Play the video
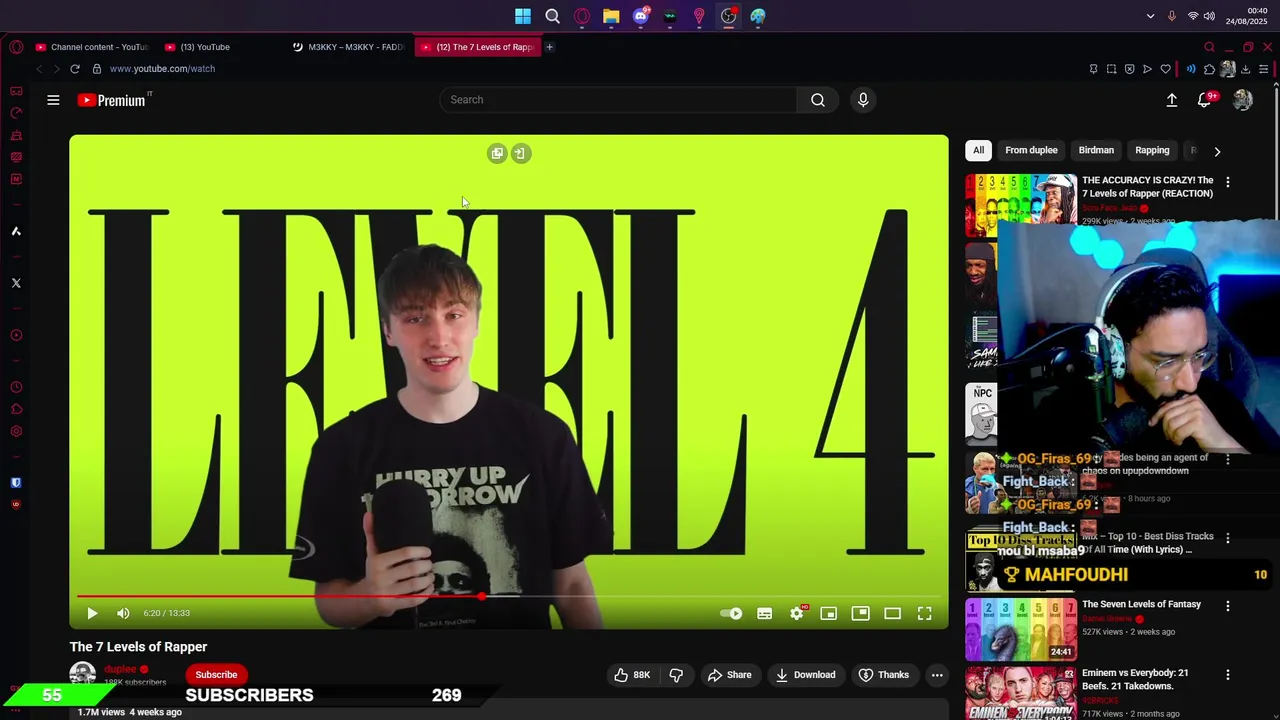The width and height of the screenshot is (1280, 720). click(91, 613)
